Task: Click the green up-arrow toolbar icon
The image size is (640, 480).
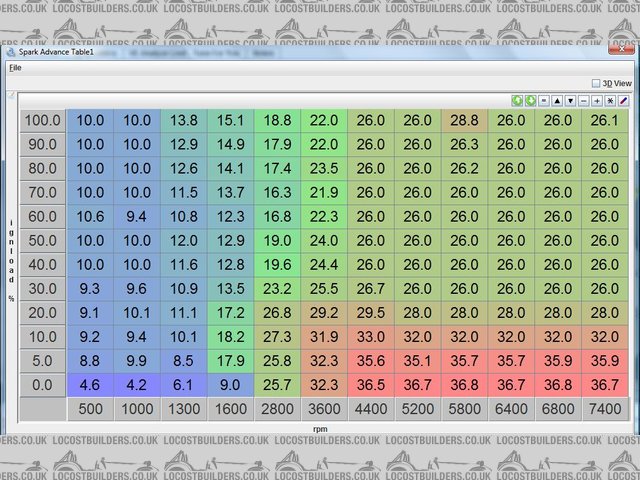Action: pyautogui.click(x=517, y=100)
